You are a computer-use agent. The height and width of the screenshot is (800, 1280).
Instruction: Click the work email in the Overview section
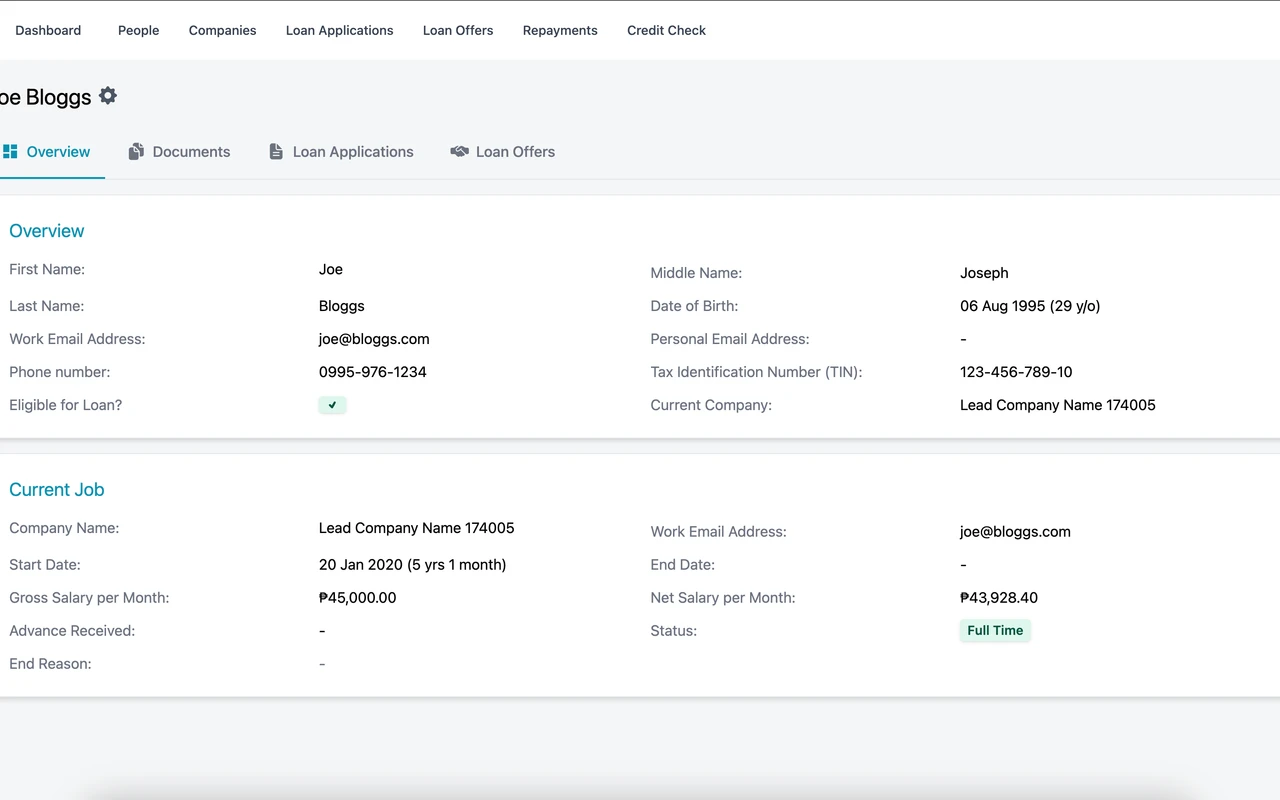click(374, 339)
